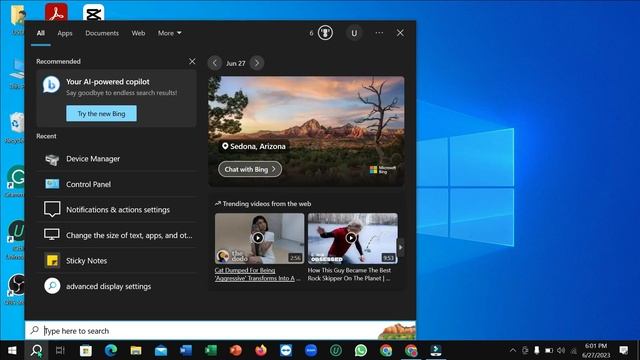Open Control Panel from Recent
Screen dimensions: 640x360
117,184
